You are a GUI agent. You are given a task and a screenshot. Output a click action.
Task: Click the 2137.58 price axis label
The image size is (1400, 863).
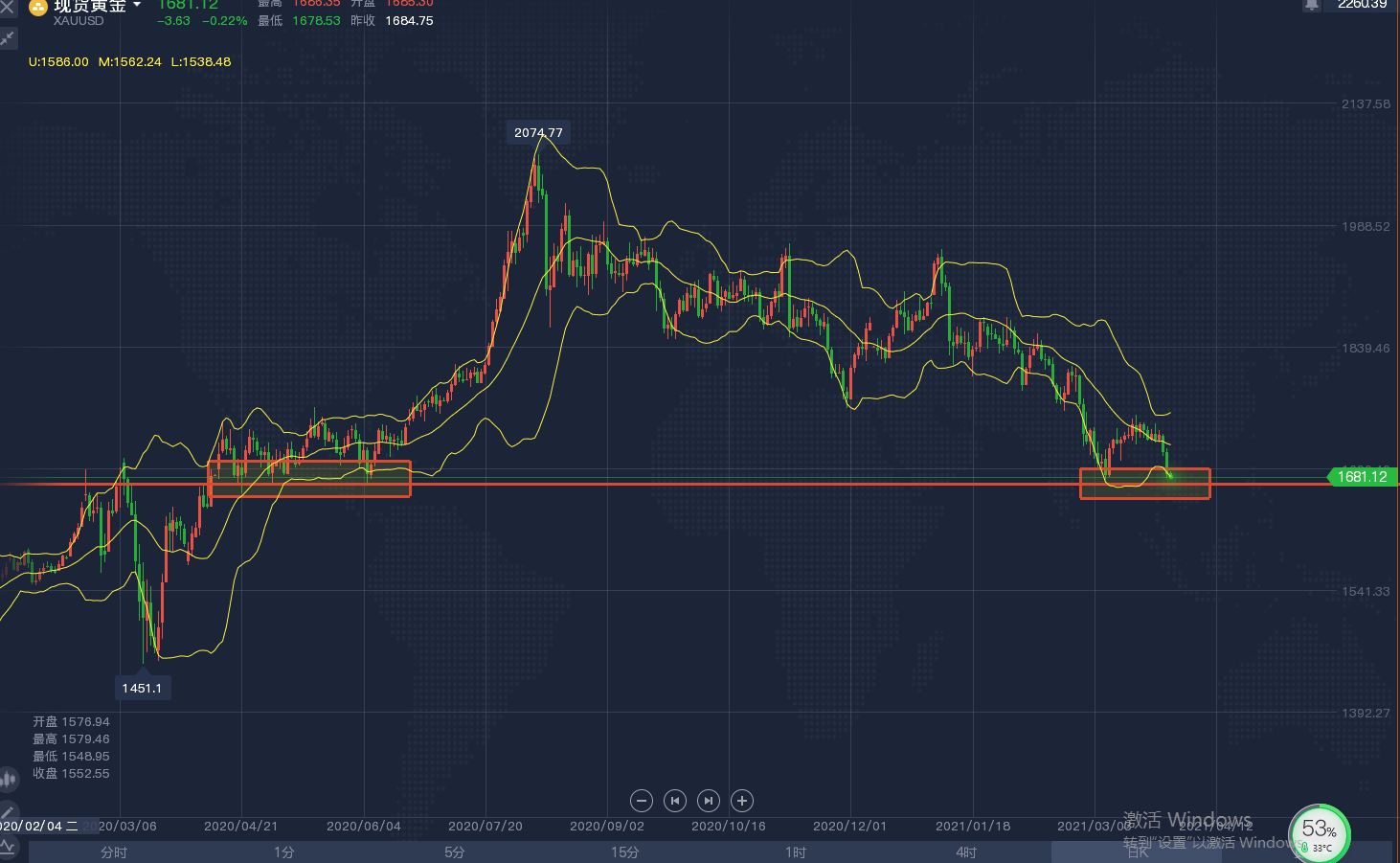click(1366, 104)
